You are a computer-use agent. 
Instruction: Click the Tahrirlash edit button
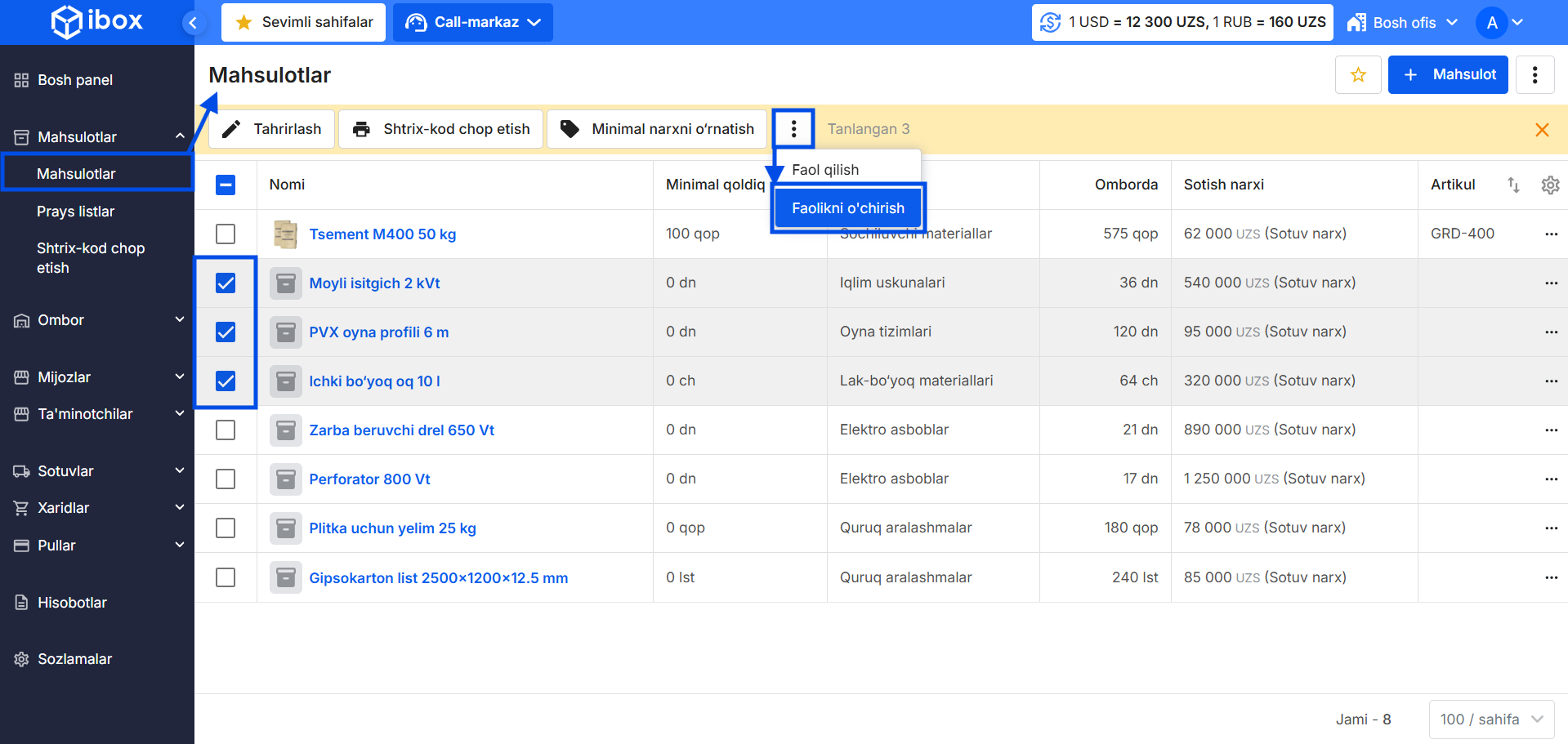click(272, 129)
